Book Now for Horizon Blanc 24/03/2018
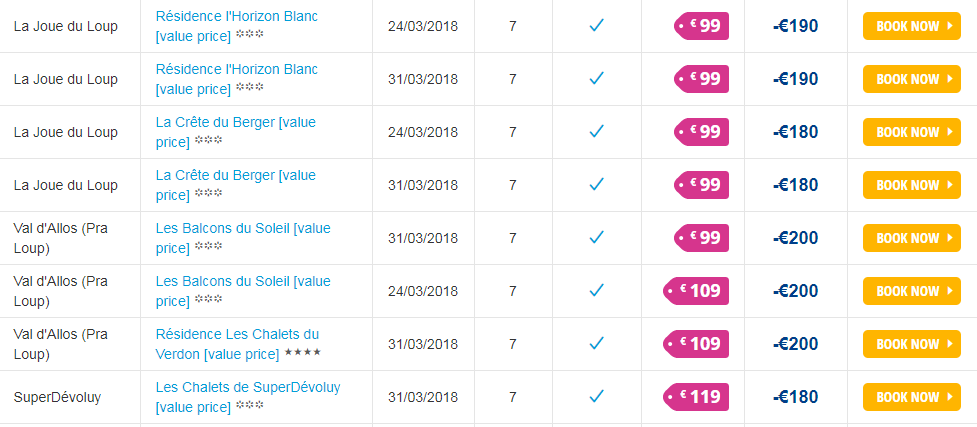 click(x=912, y=26)
